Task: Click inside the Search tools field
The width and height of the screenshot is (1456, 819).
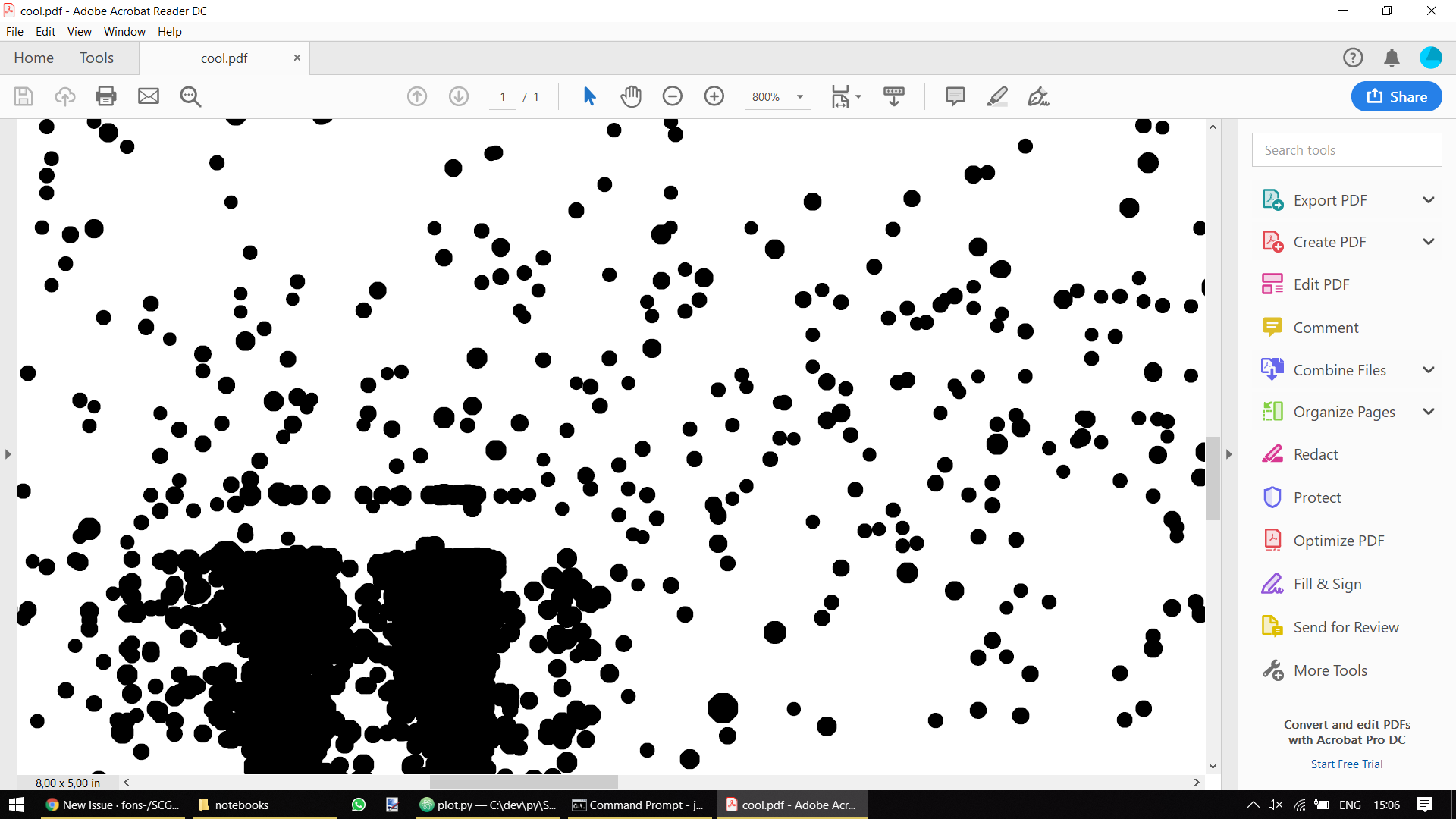Action: click(1346, 149)
